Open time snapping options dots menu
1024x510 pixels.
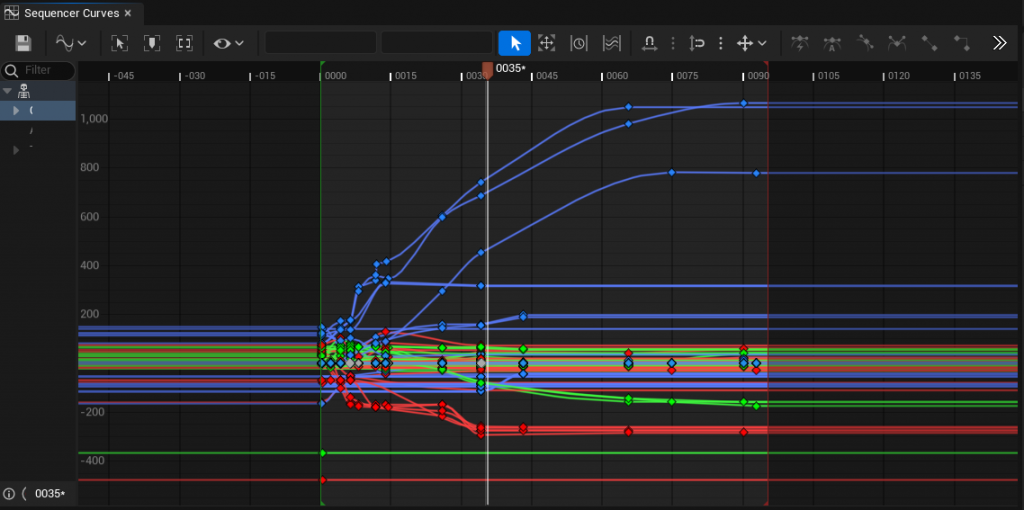[x=673, y=43]
